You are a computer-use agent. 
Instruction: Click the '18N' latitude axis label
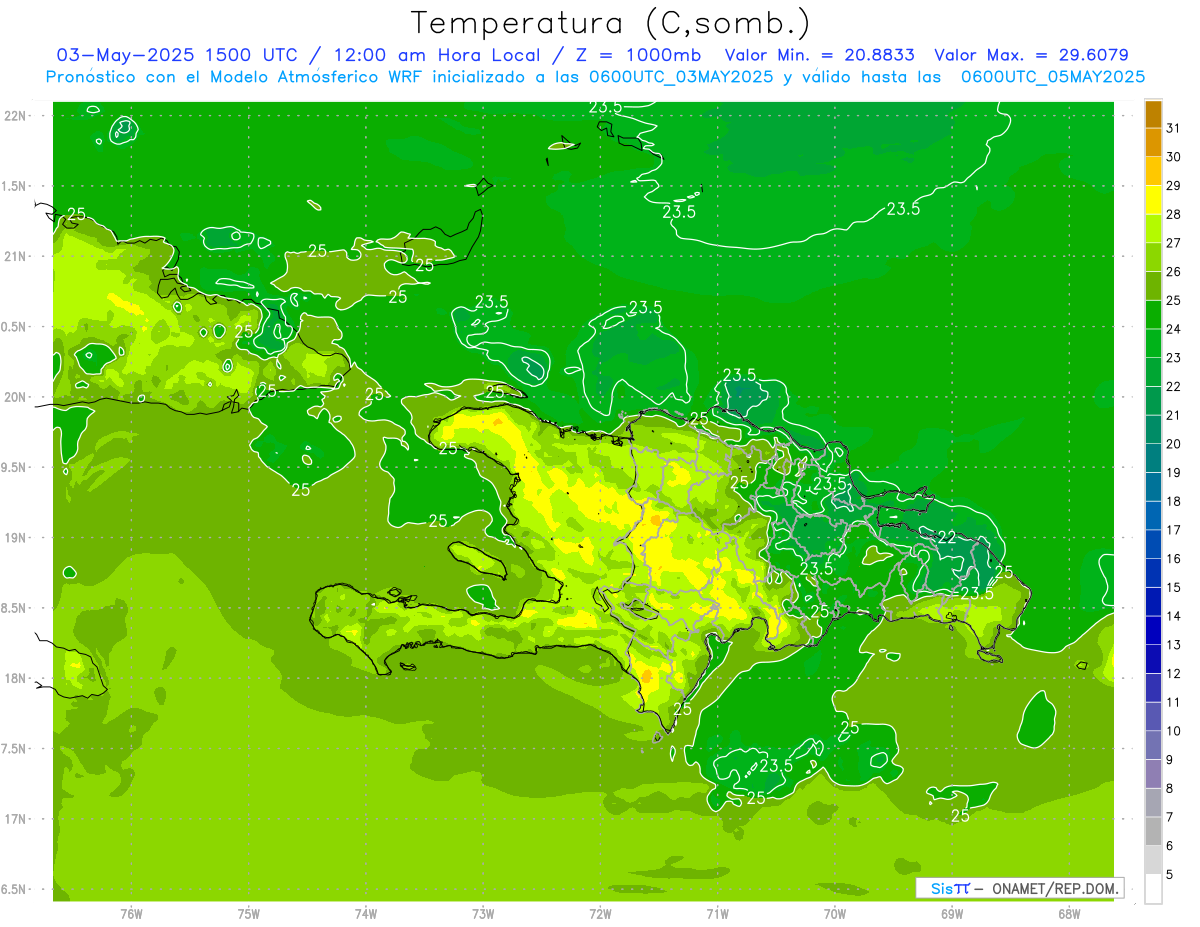[x=15, y=679]
